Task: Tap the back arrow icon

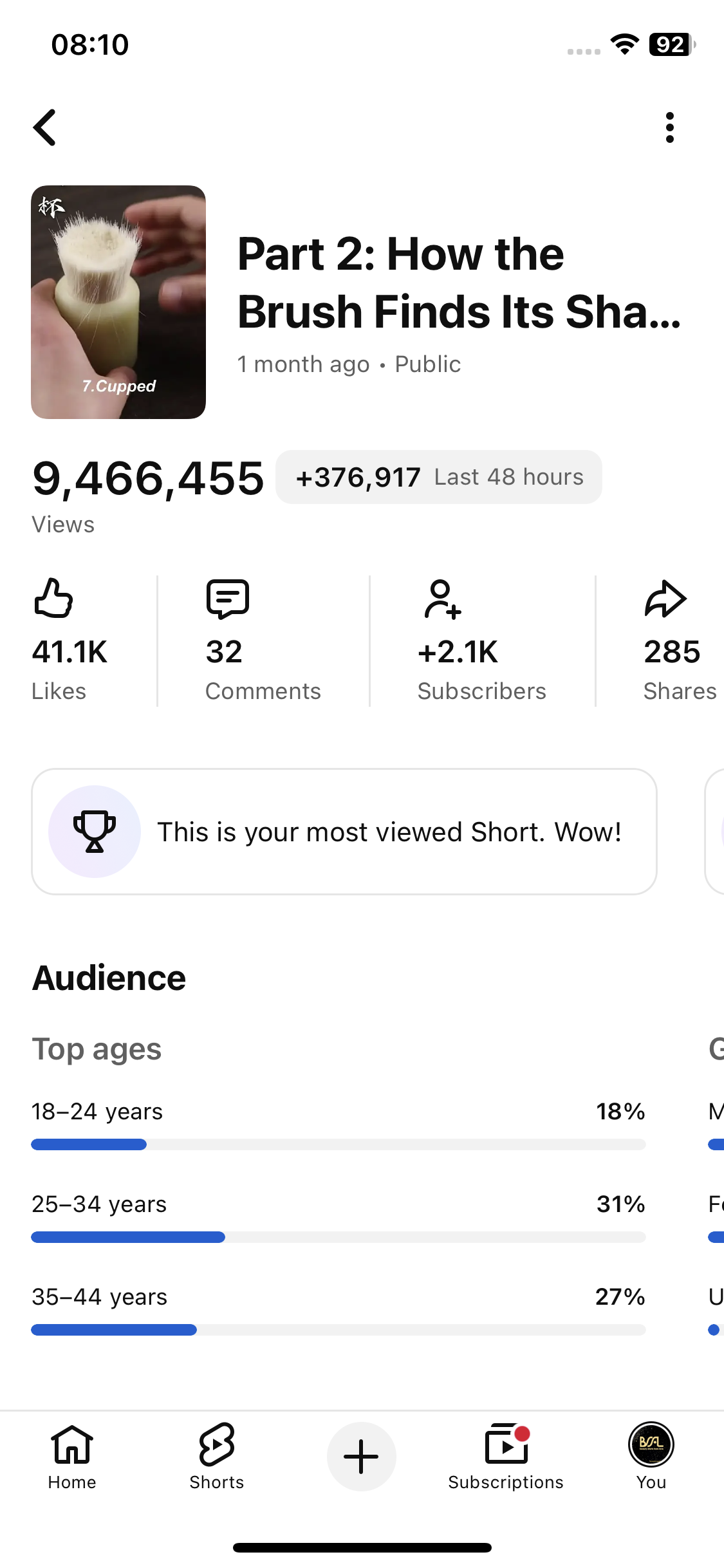Action: point(45,127)
